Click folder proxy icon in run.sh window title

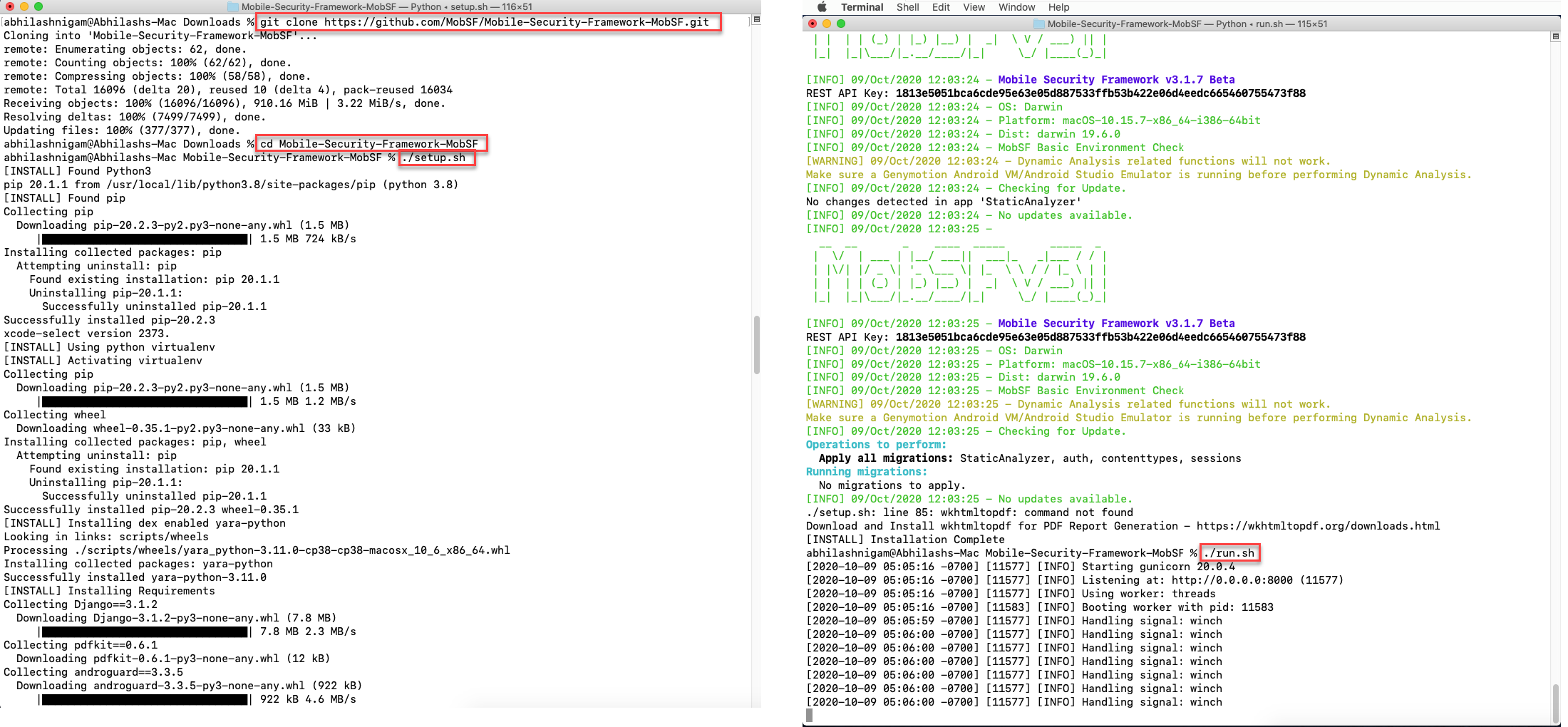coord(1038,24)
